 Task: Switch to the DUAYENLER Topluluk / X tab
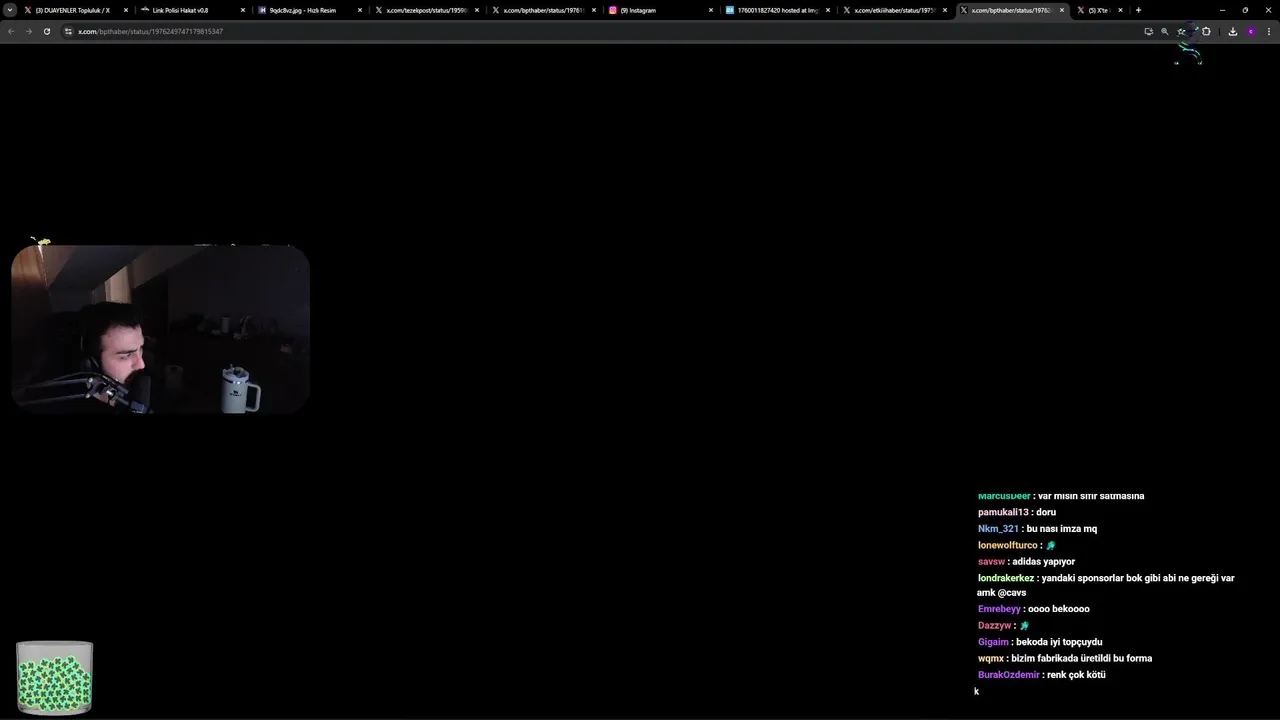pos(76,10)
